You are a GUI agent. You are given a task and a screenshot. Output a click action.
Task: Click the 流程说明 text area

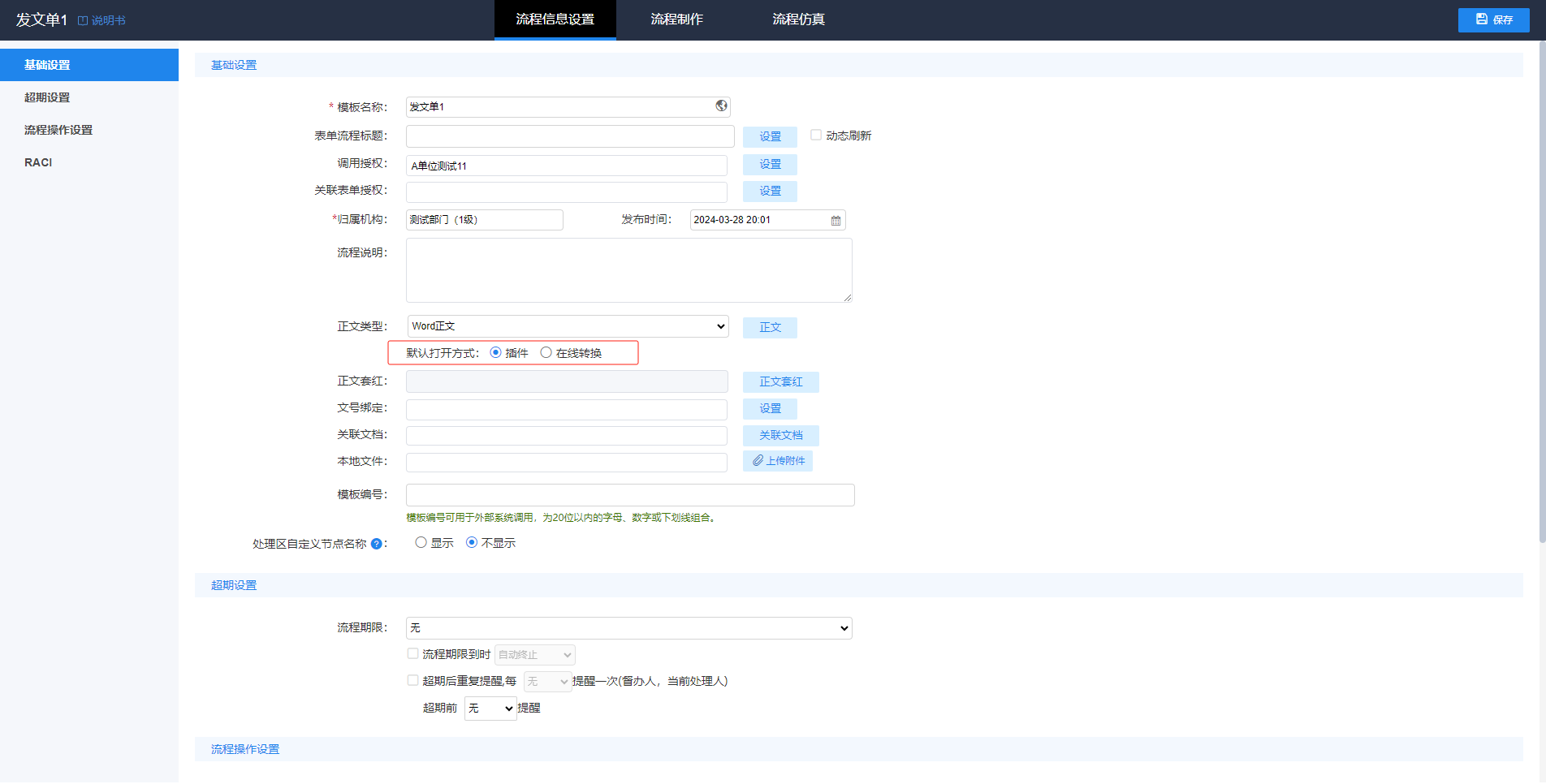pos(628,270)
